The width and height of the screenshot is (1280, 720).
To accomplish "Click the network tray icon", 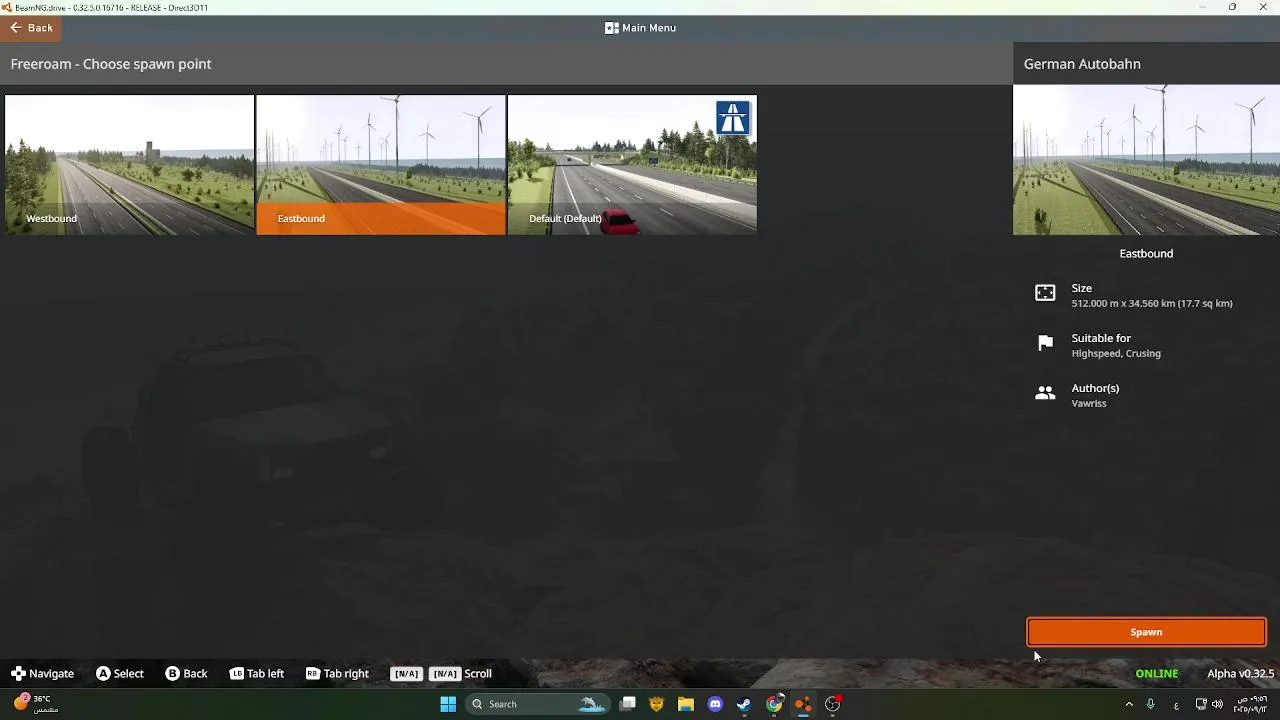I will (1201, 704).
